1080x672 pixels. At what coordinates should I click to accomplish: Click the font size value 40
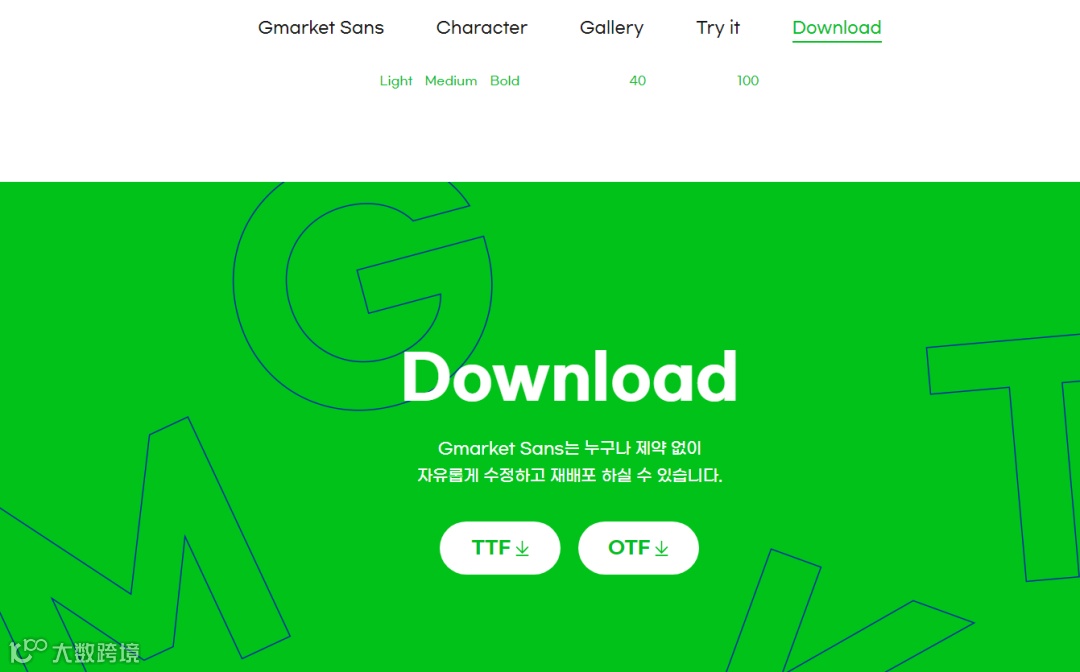pos(638,81)
